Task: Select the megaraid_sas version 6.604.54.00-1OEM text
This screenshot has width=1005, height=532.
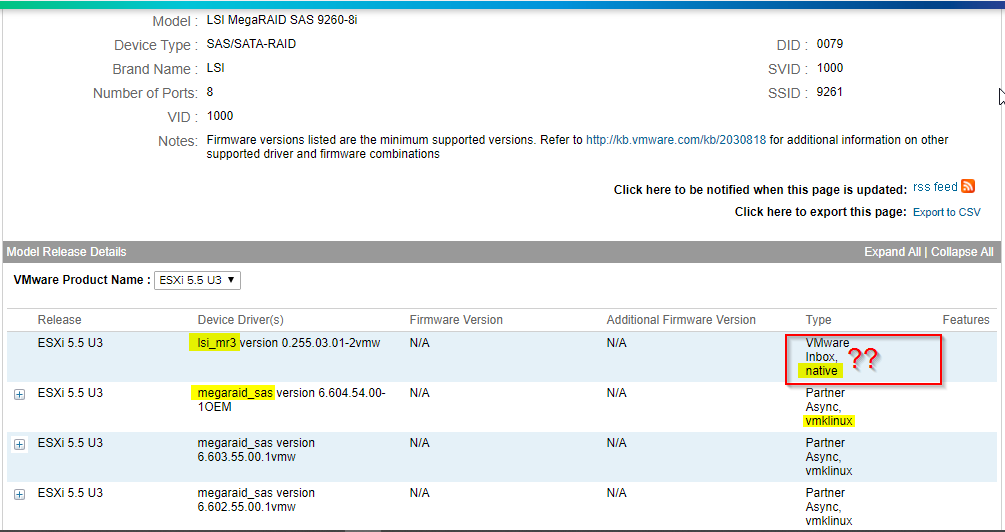Action: coord(292,400)
